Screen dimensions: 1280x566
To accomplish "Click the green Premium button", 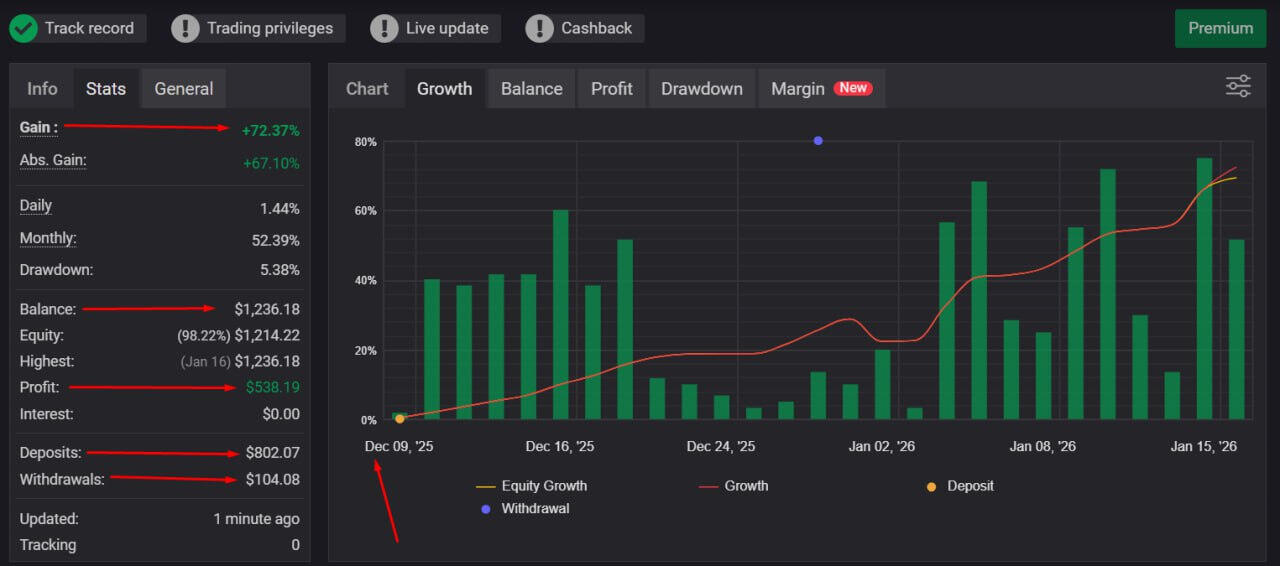I will tap(1220, 28).
